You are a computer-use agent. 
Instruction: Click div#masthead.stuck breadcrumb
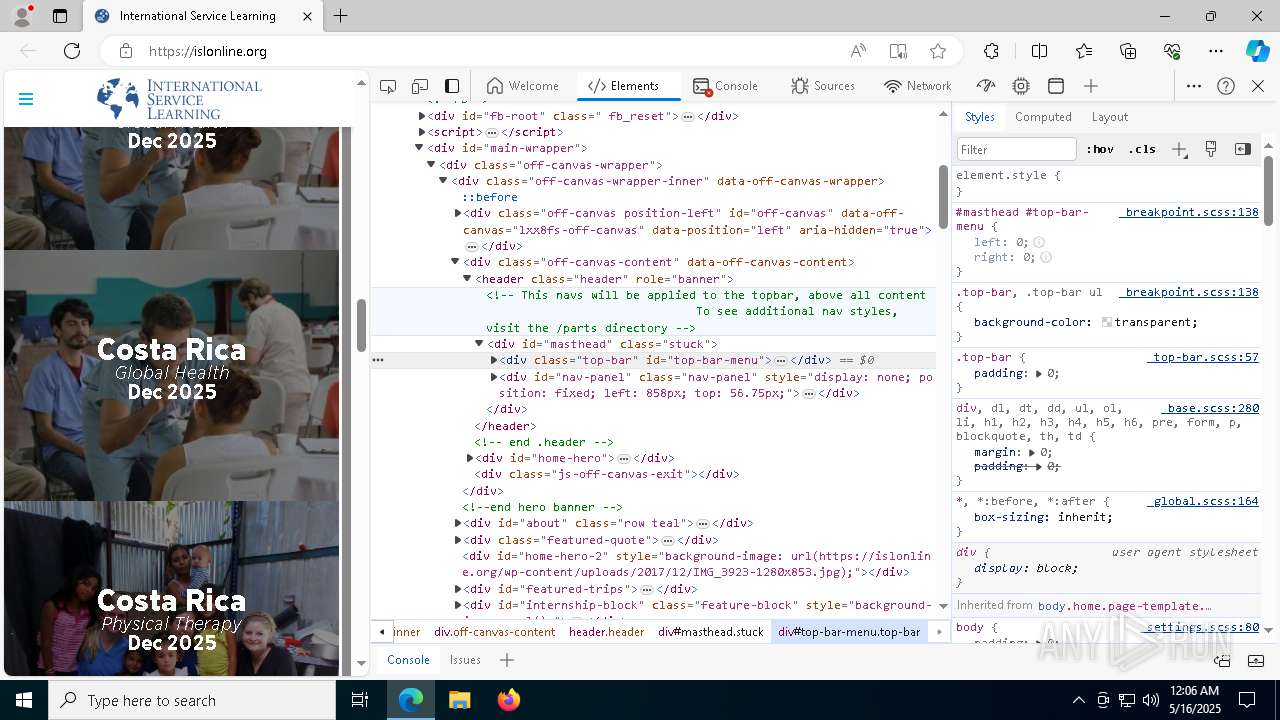[x=711, y=632]
